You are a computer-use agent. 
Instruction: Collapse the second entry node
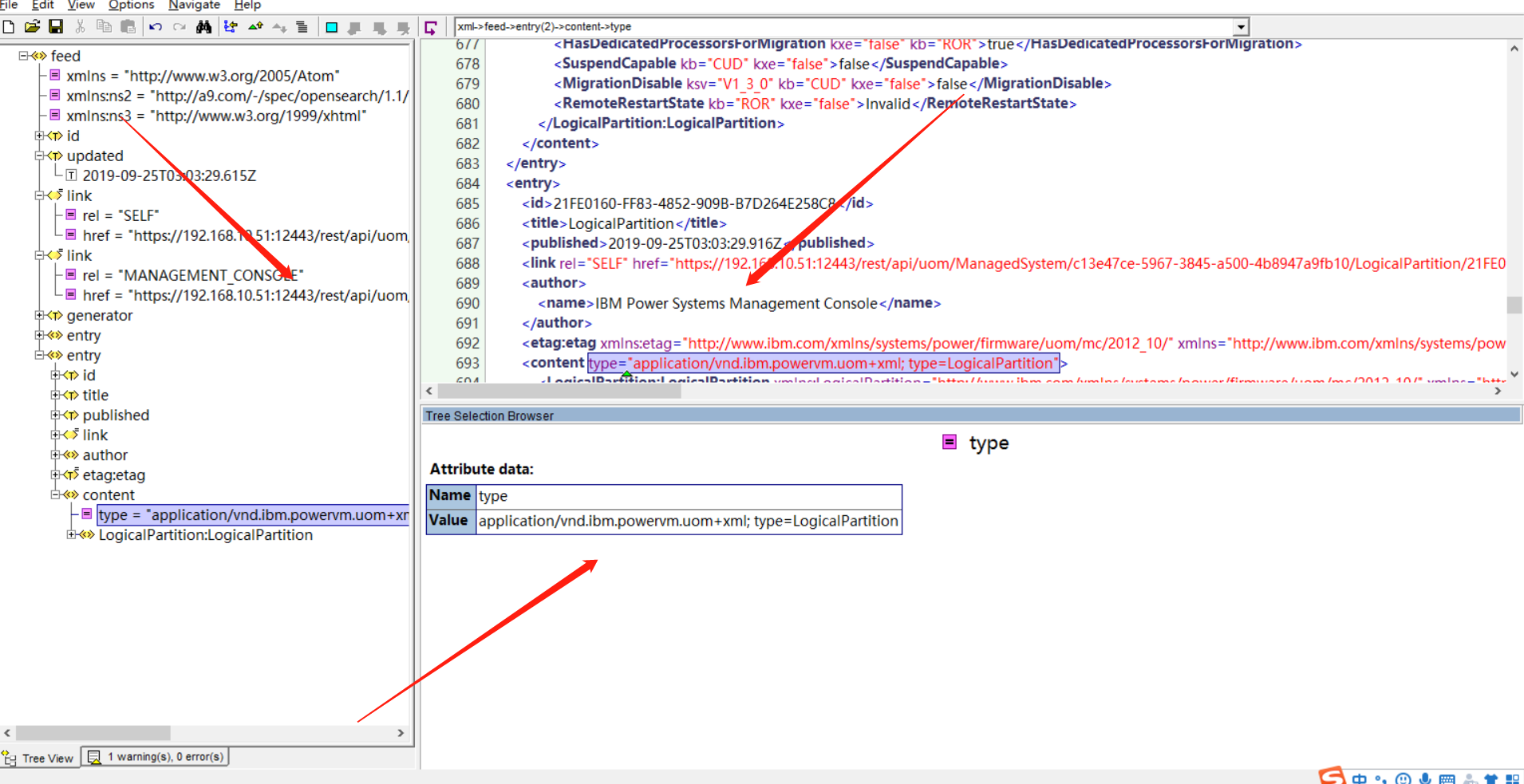tap(39, 355)
